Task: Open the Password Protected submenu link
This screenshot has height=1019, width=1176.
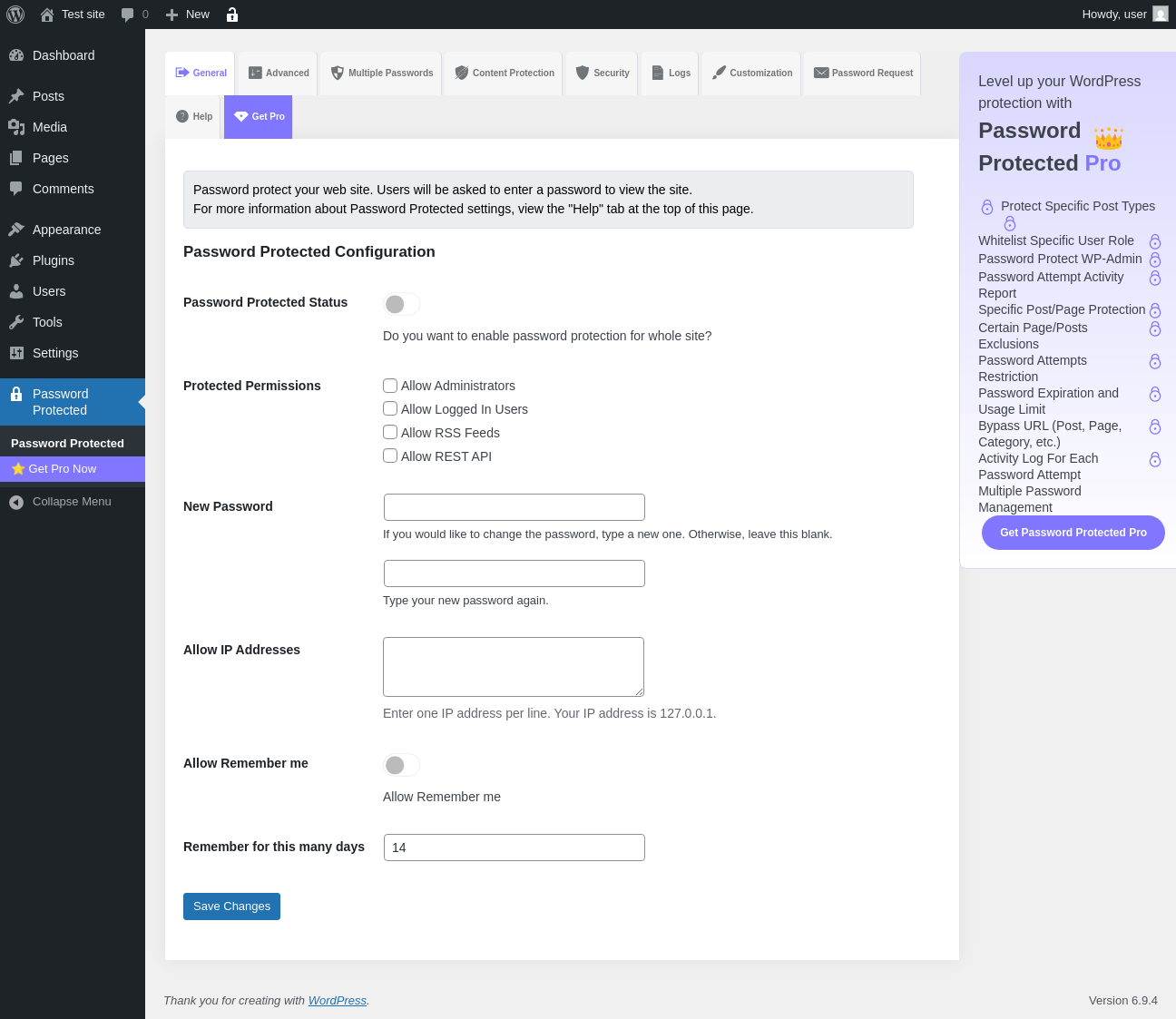Action: point(73,444)
